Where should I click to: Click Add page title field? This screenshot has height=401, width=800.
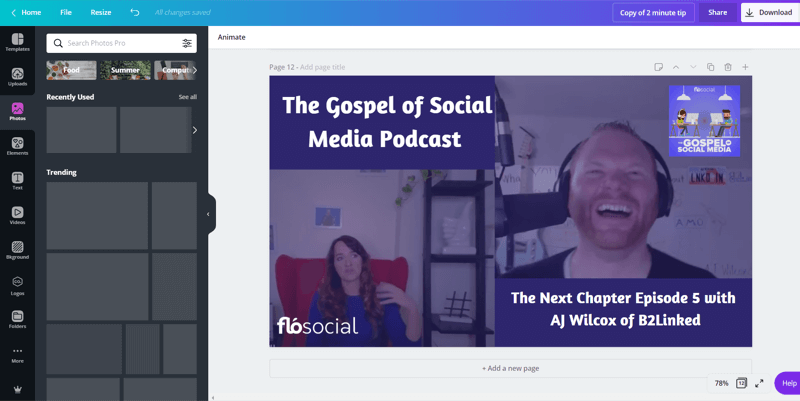322,67
